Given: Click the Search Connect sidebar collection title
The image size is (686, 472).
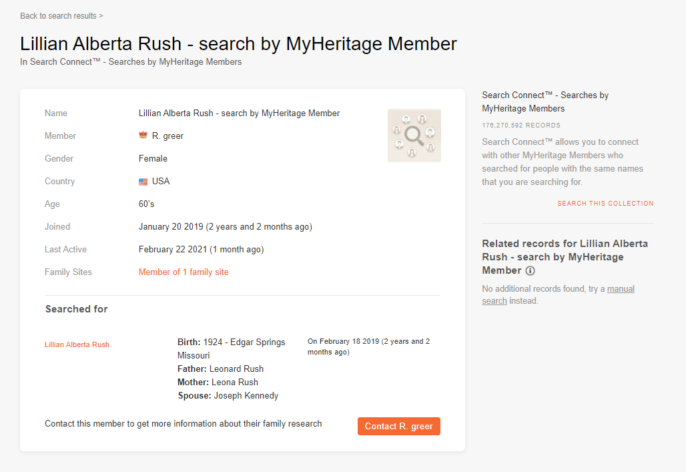Looking at the screenshot, I should tap(545, 101).
